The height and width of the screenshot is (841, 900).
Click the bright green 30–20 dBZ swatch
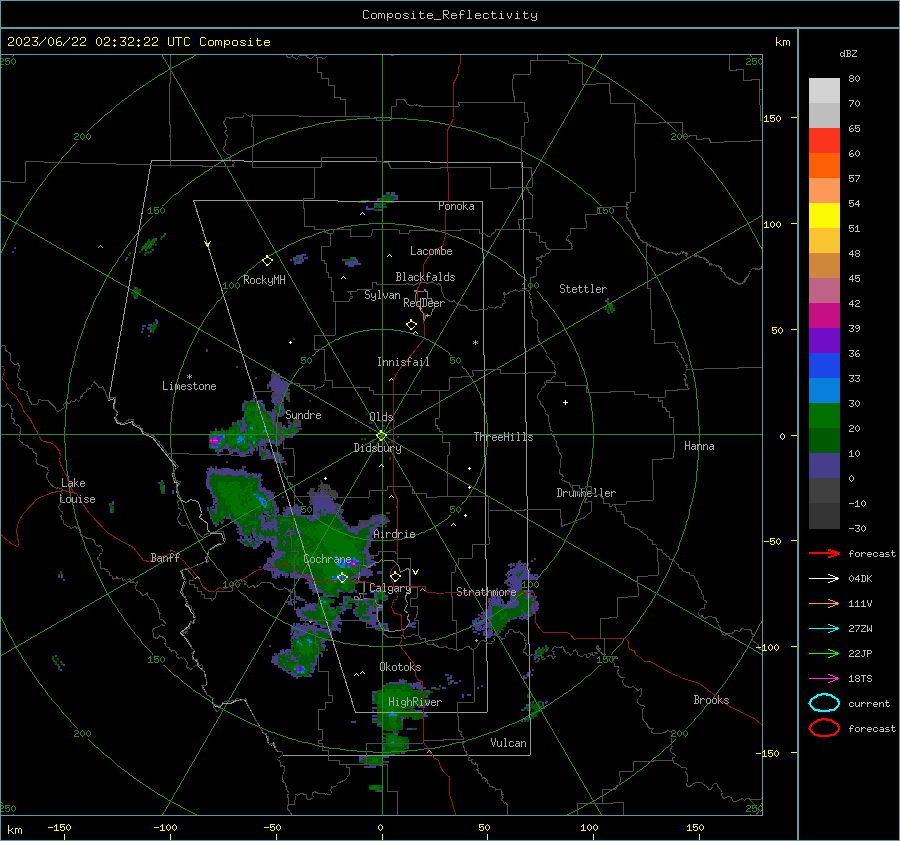click(824, 416)
